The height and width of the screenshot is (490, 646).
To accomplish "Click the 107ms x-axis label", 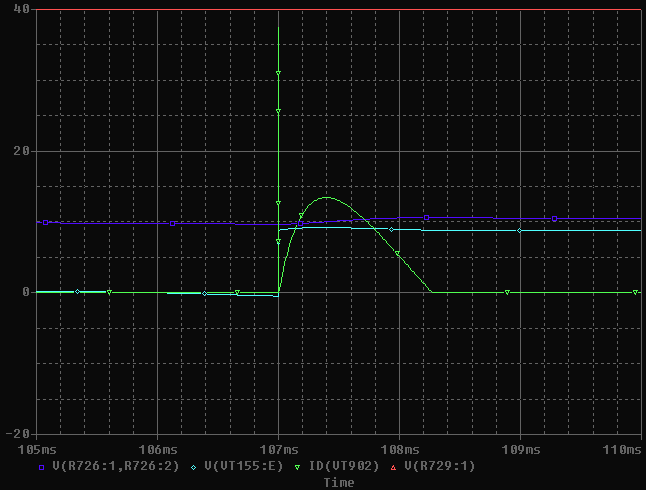I will tap(279, 450).
